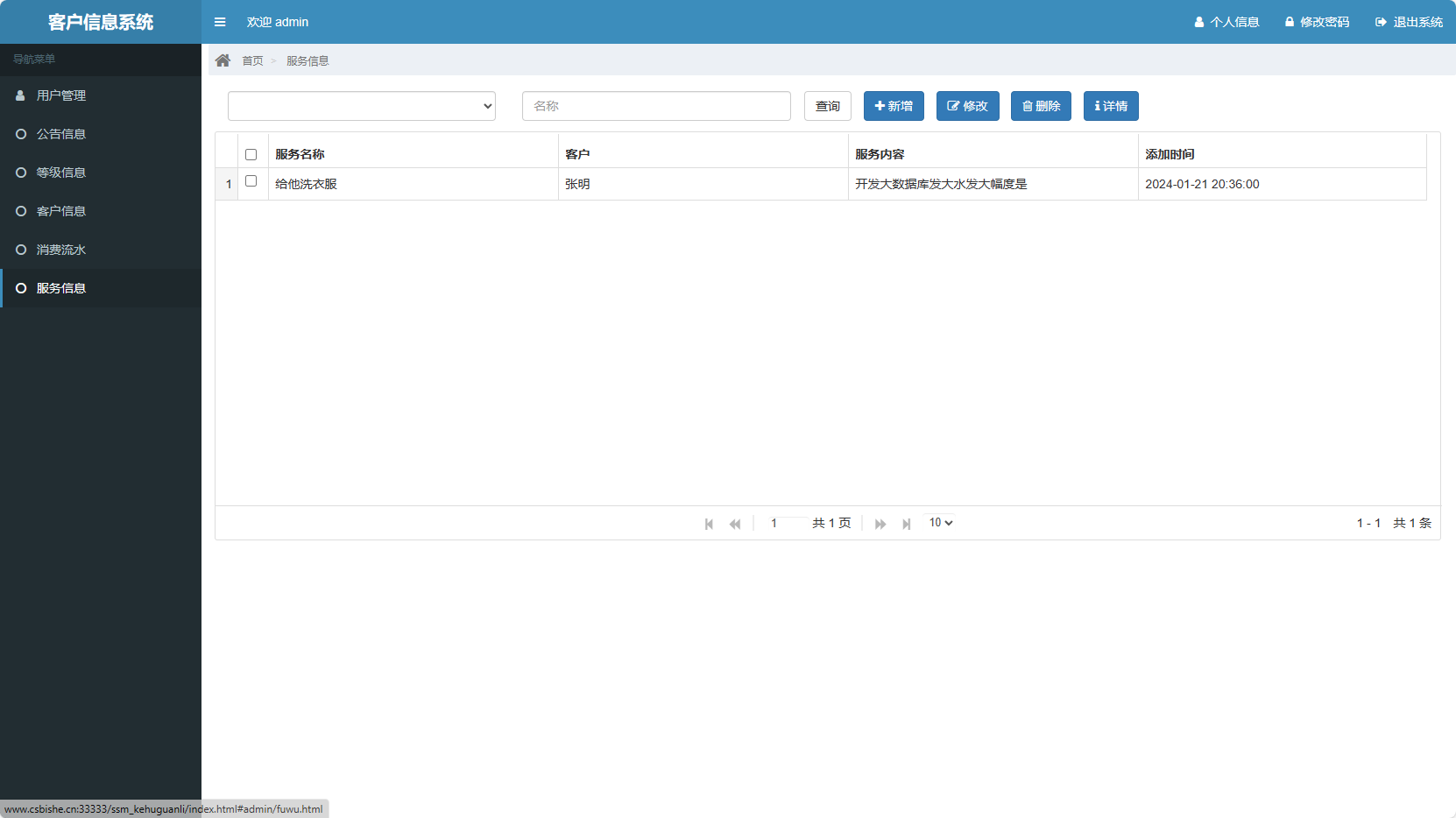The image size is (1456, 818).
Task: Click the next page arrow icon
Action: [880, 523]
